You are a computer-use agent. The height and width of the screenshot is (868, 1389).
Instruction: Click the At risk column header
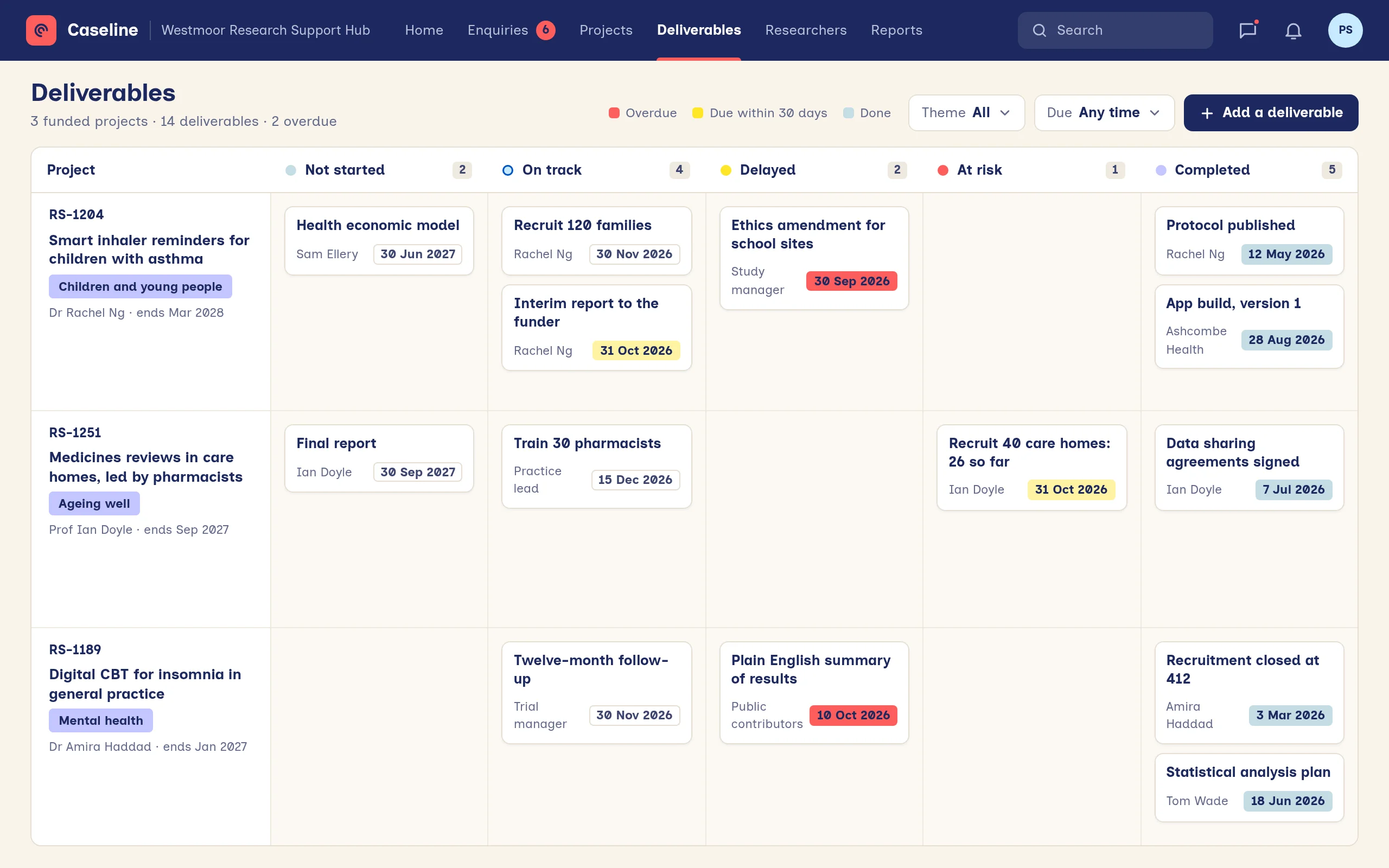[x=1031, y=170]
